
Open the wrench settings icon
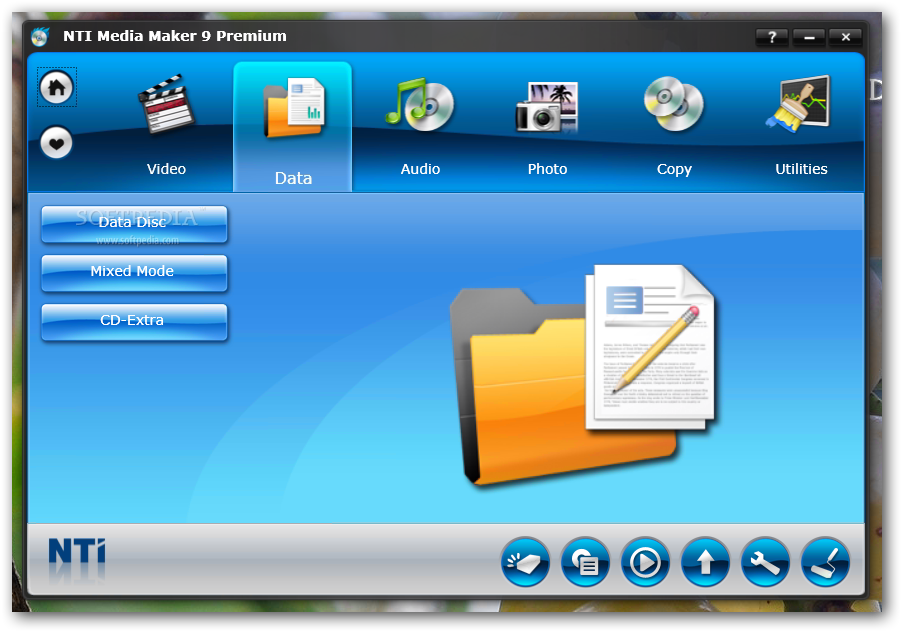(x=765, y=562)
